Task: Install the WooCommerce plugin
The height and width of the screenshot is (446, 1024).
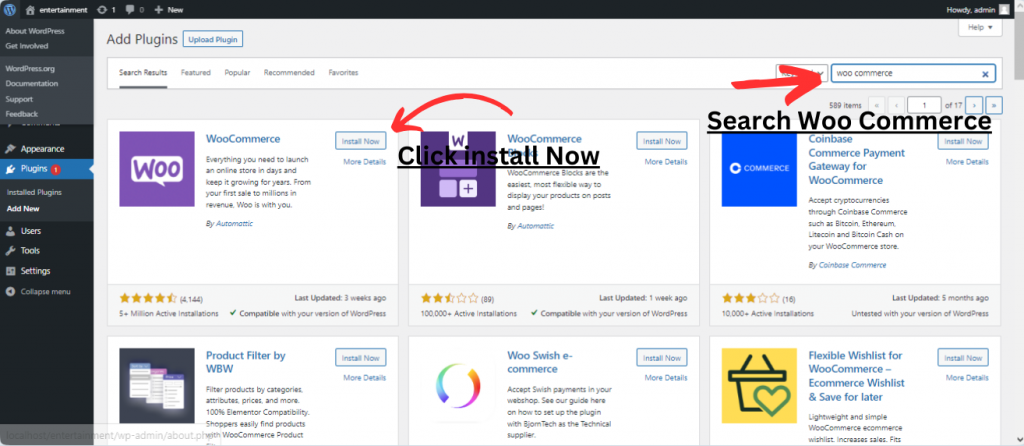Action: tap(361, 141)
